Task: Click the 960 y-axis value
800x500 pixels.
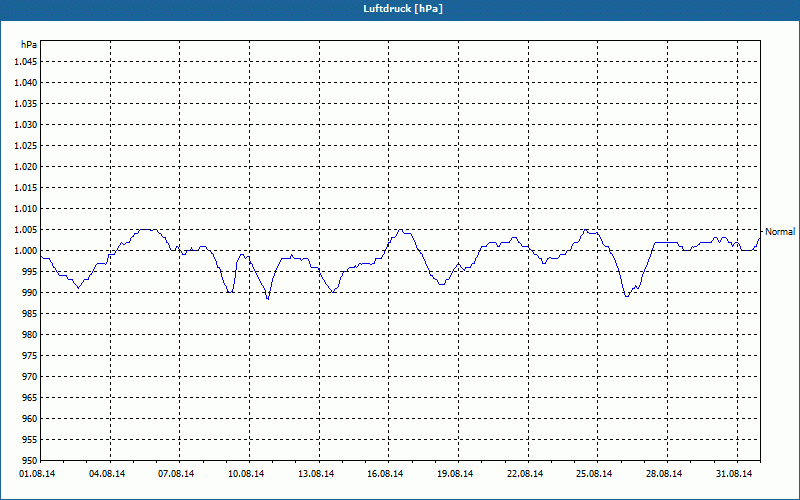Action: tap(31, 418)
